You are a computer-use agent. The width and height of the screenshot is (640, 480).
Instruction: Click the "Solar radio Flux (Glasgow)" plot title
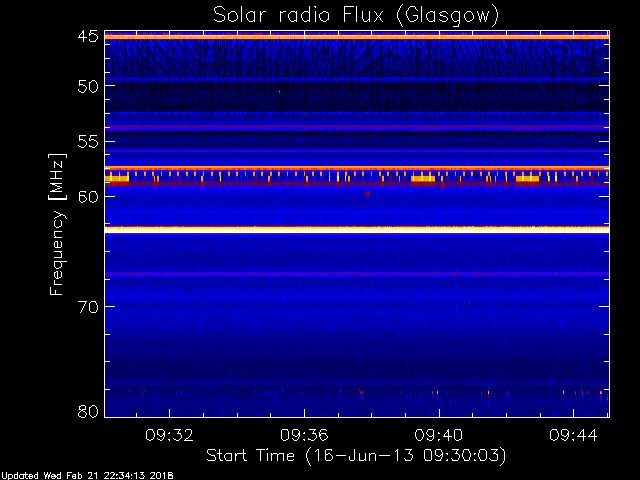tap(355, 15)
